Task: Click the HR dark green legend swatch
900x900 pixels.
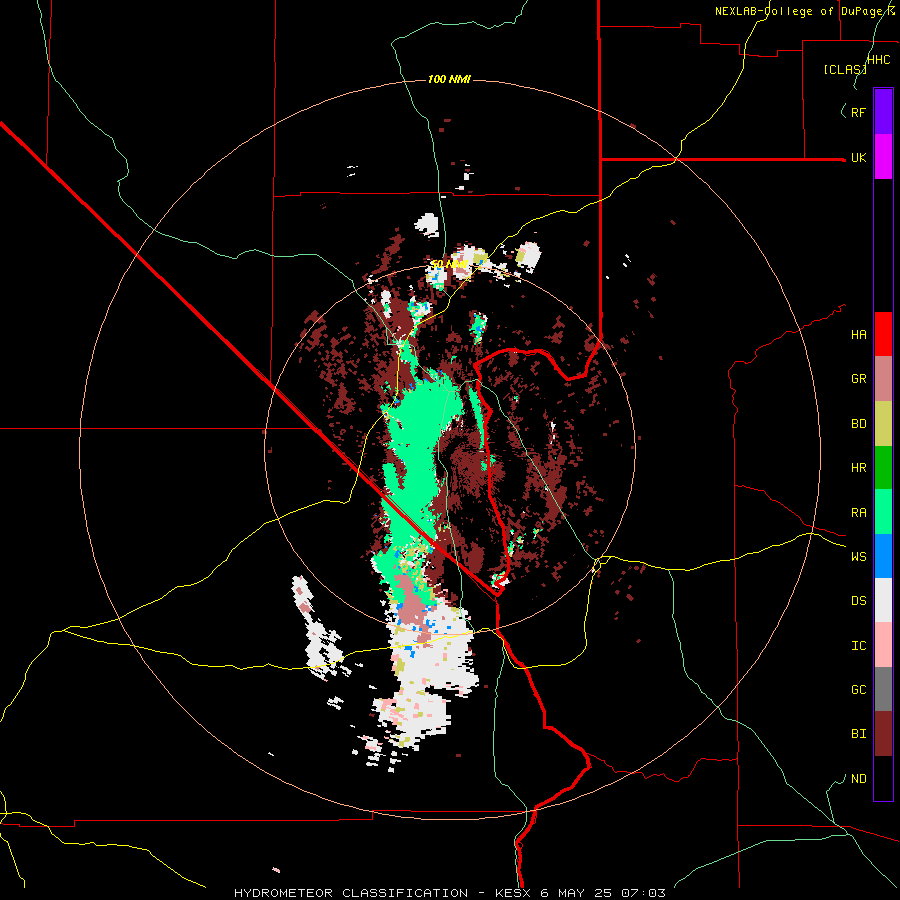Action: (883, 468)
